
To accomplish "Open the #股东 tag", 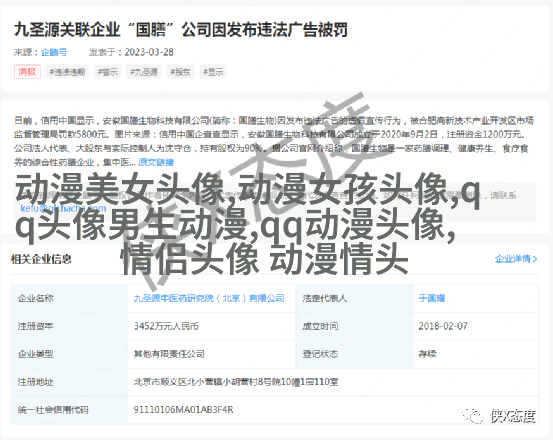I will click(180, 72).
